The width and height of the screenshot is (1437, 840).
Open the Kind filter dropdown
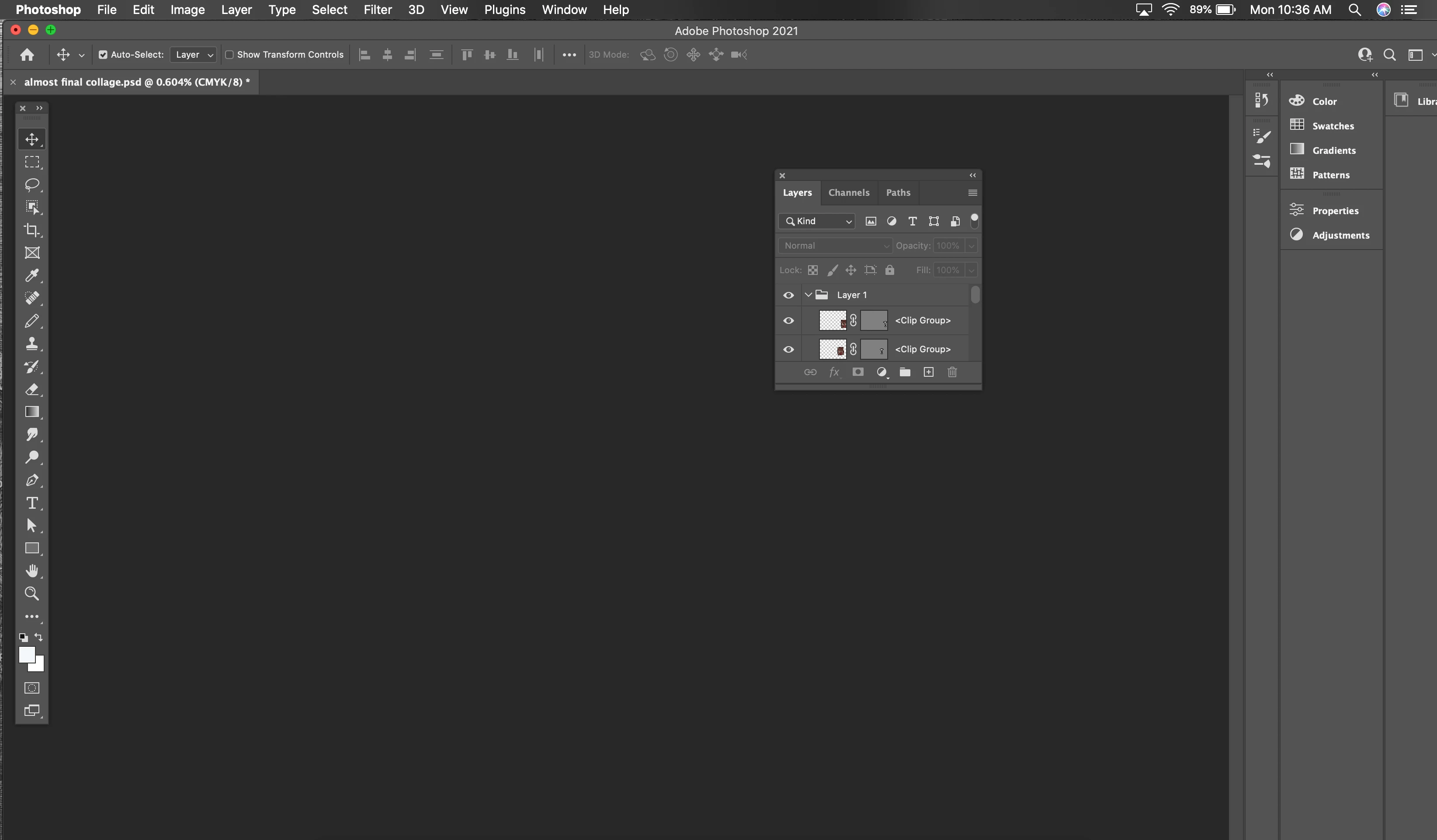pyautogui.click(x=818, y=221)
